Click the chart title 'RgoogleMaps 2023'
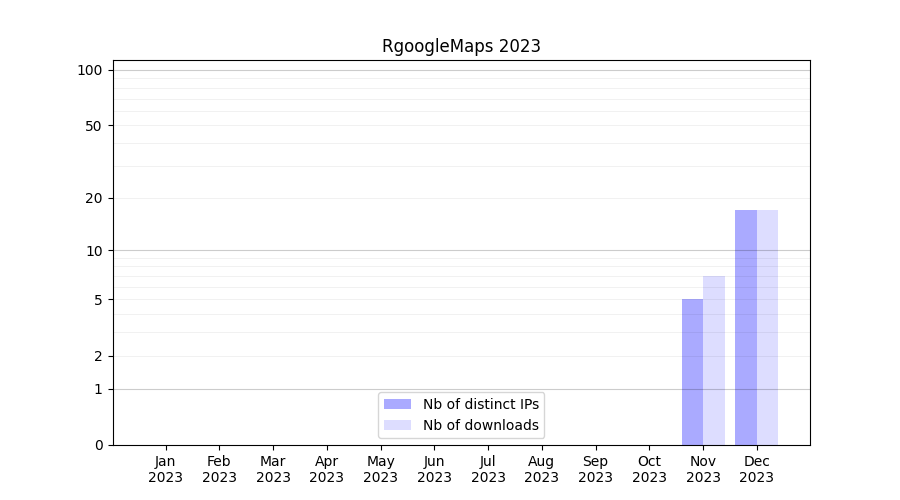Screen dimensions: 900x500 point(461,46)
